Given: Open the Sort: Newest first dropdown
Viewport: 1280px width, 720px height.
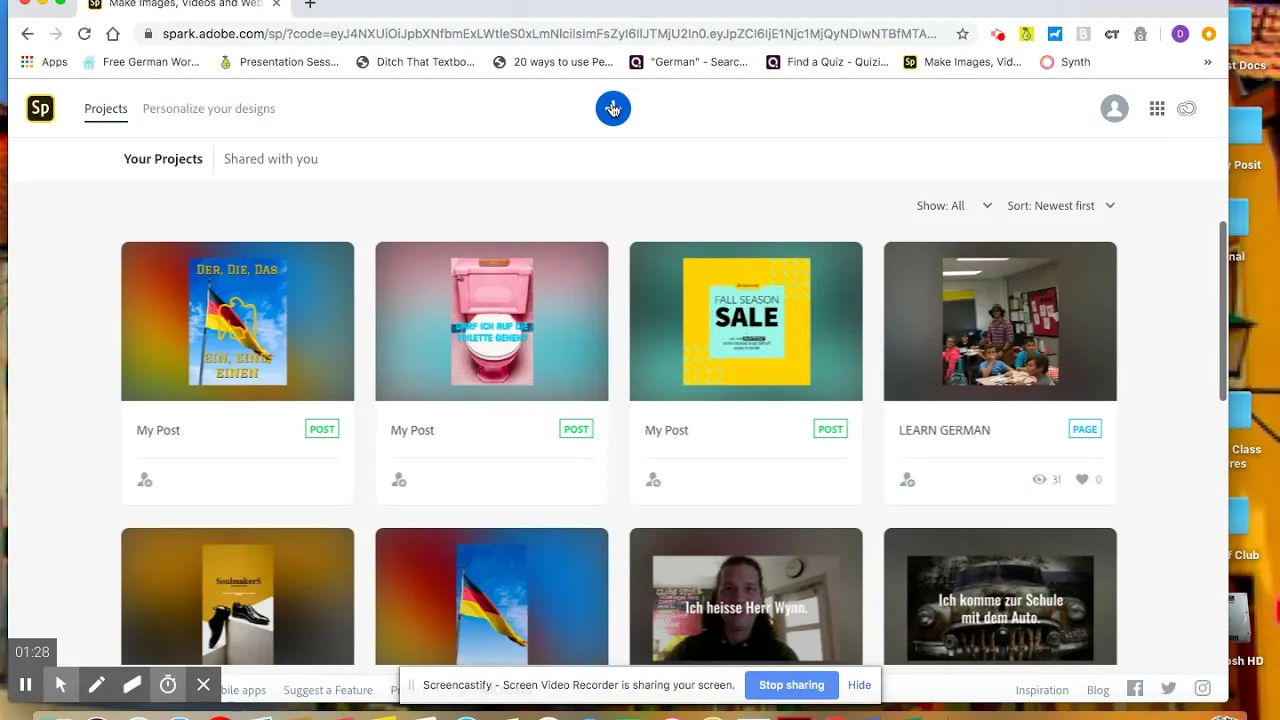Looking at the screenshot, I should [1061, 206].
